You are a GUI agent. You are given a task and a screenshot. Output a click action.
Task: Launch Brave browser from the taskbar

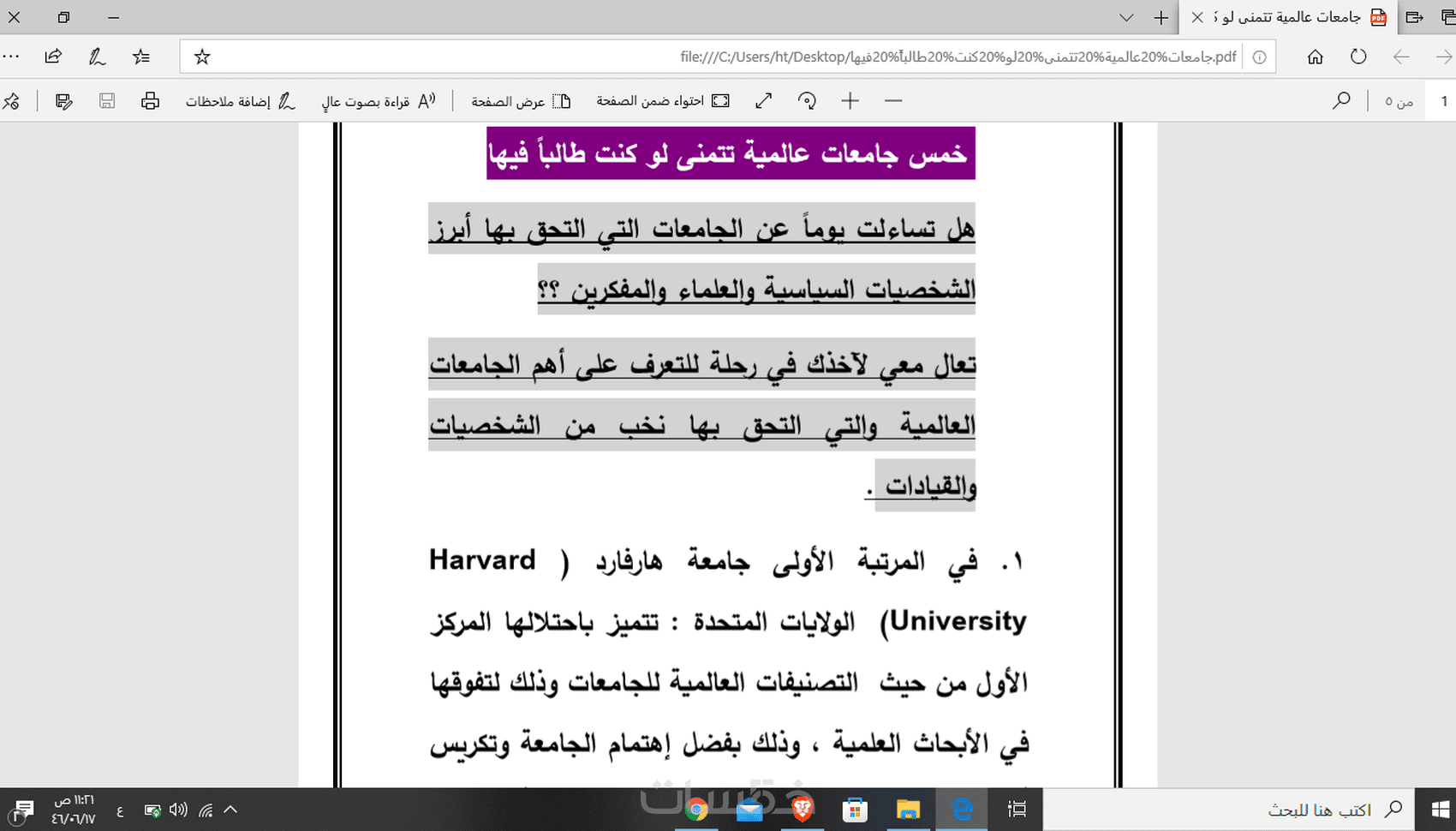[x=802, y=810]
